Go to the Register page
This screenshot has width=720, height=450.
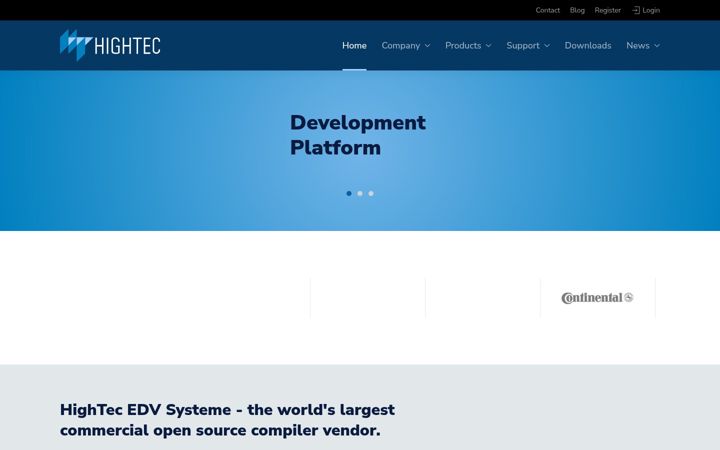coord(608,10)
